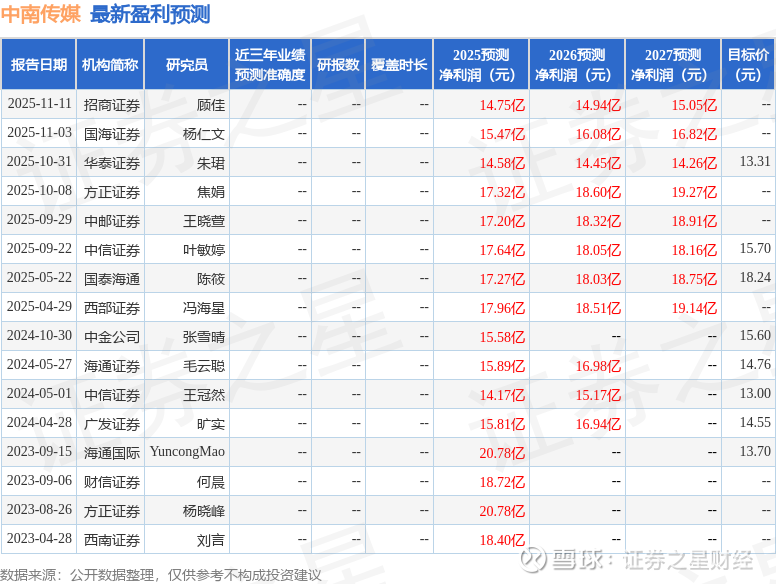
Task: Click researcher name 毛云聪
Action: 204,366
